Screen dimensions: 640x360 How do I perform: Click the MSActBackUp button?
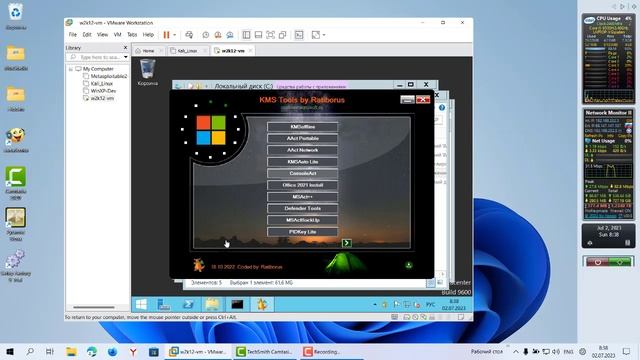(x=302, y=220)
